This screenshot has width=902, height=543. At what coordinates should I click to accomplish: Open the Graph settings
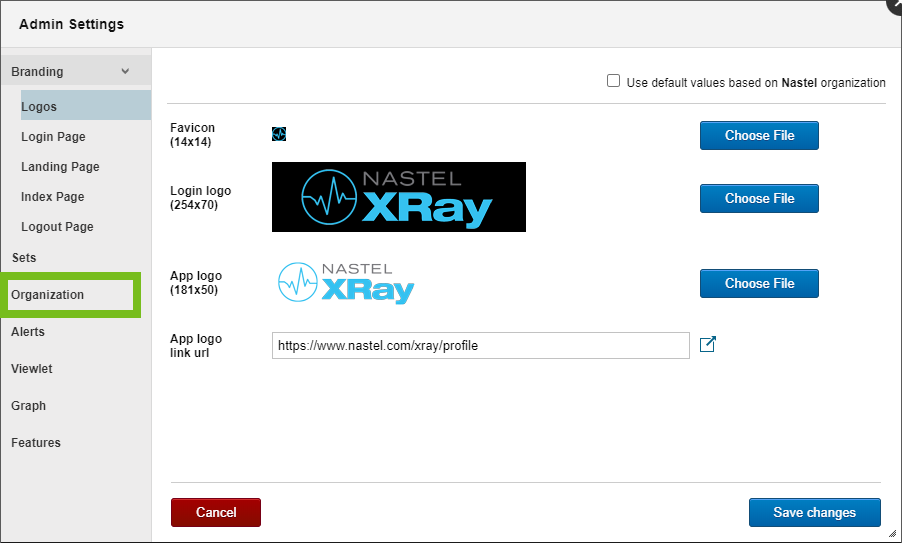(28, 406)
